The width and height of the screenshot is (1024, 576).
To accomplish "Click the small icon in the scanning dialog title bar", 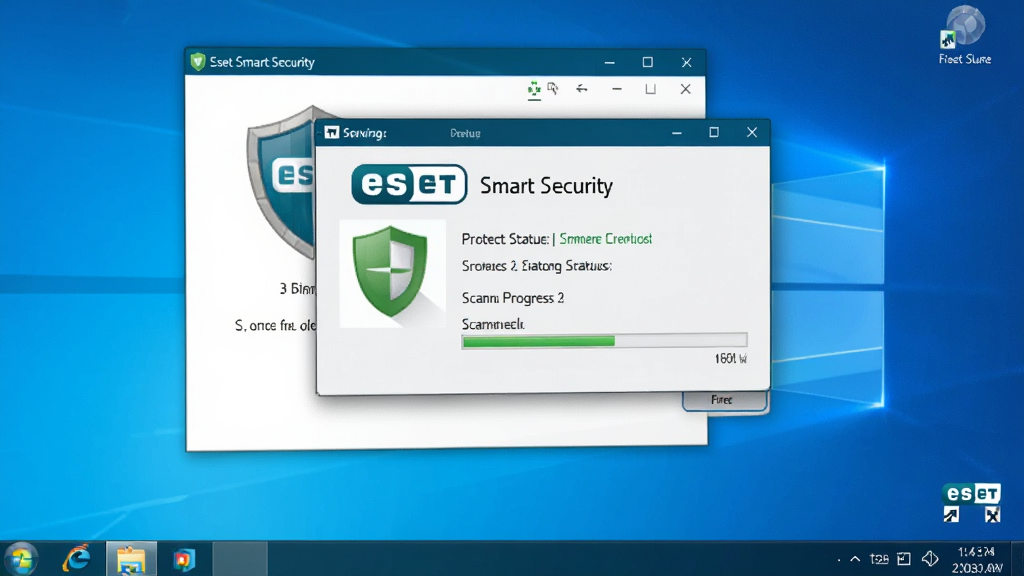I will coord(332,133).
